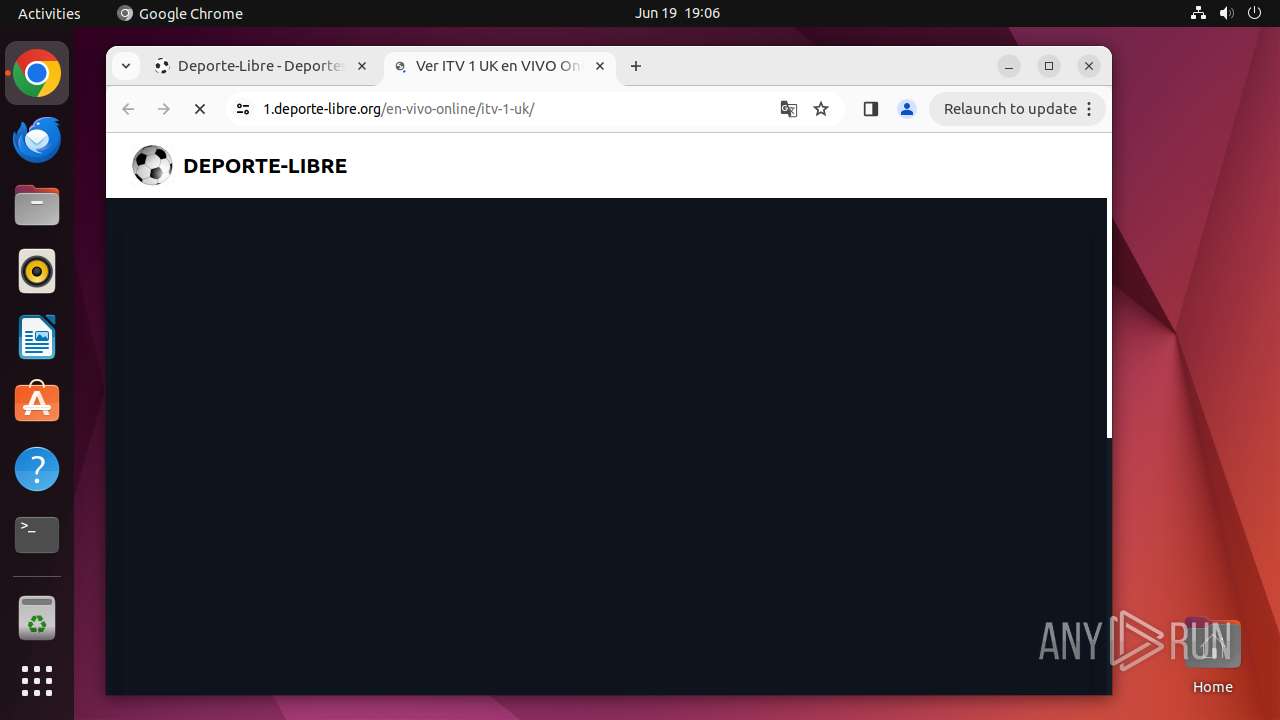Maximize the Chrome window
Screen dimensions: 1280x720
pyautogui.click(x=1049, y=66)
